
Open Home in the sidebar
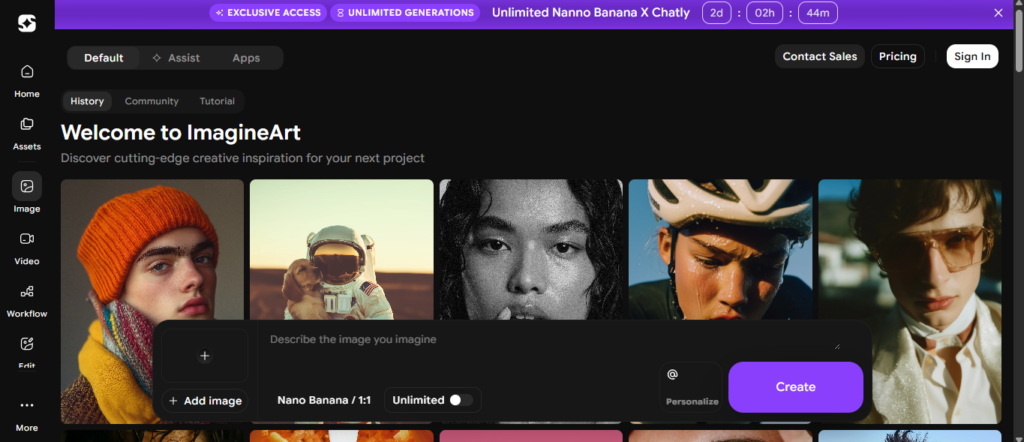click(x=27, y=81)
